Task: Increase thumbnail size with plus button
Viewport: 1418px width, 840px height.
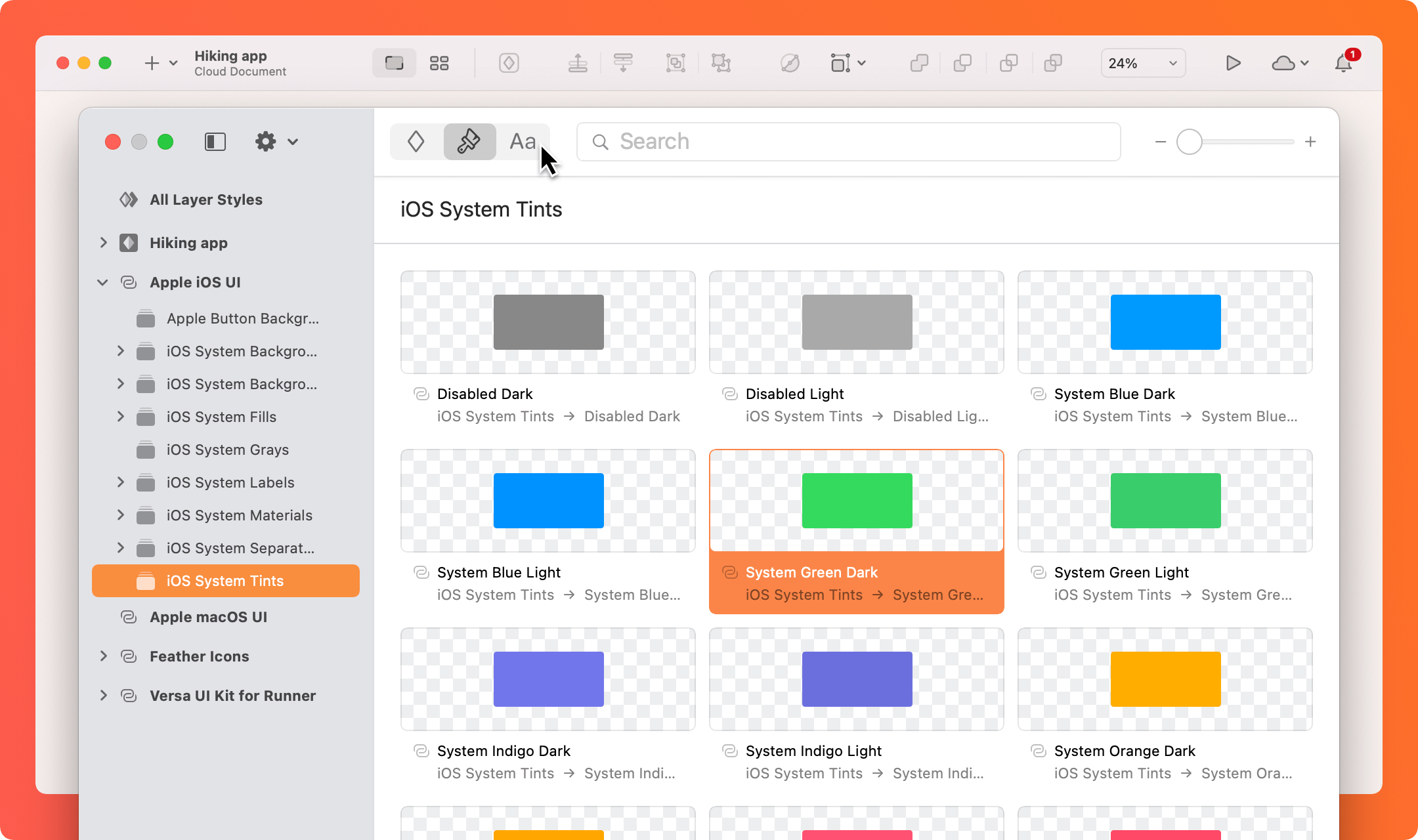Action: coord(1310,142)
